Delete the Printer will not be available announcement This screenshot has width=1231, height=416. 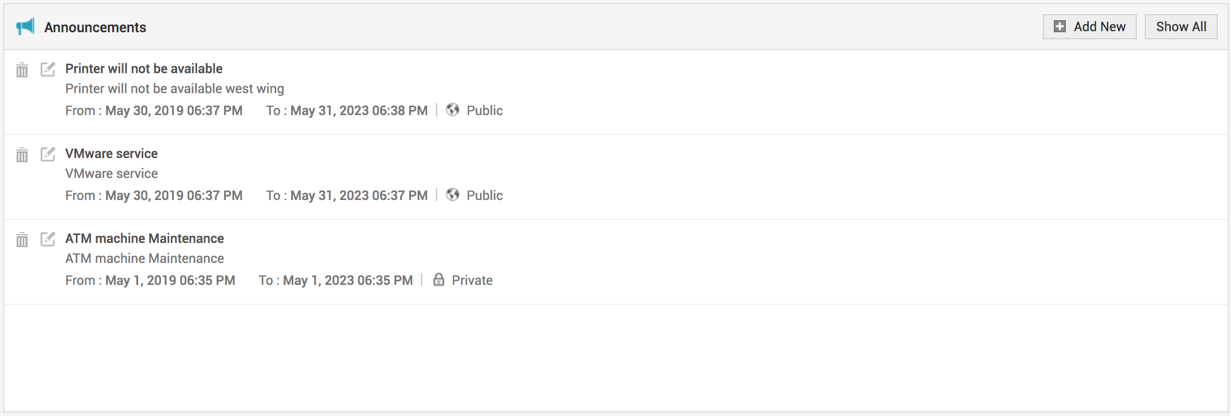pyautogui.click(x=22, y=70)
